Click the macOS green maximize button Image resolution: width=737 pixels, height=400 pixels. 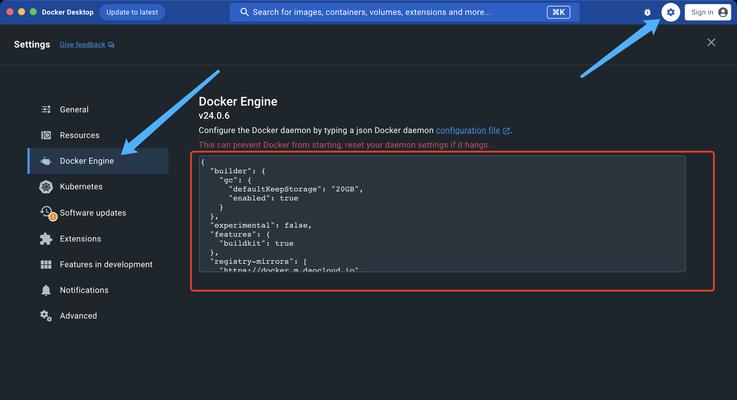tap(33, 12)
